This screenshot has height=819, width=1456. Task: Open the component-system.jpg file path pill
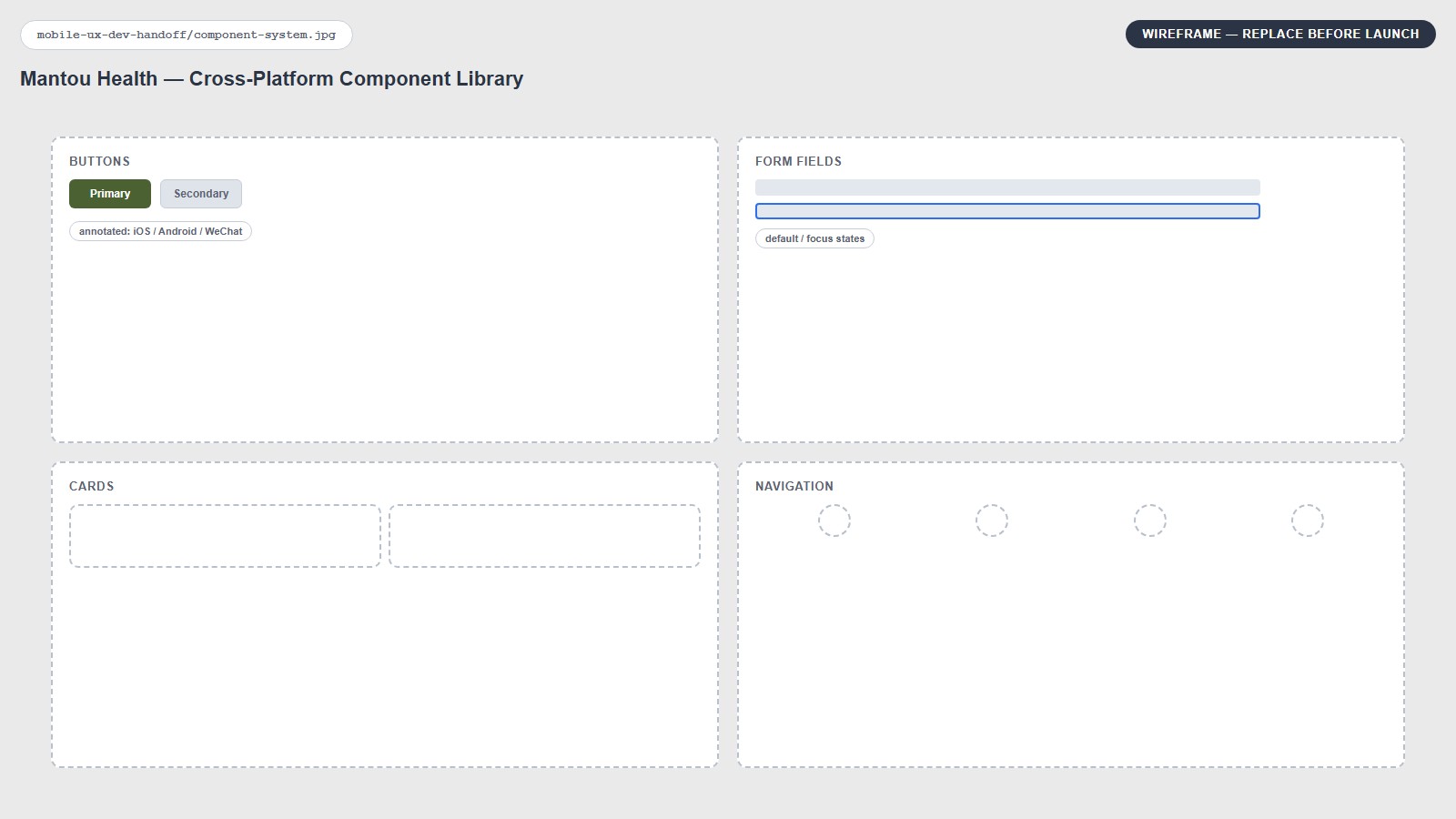187,35
